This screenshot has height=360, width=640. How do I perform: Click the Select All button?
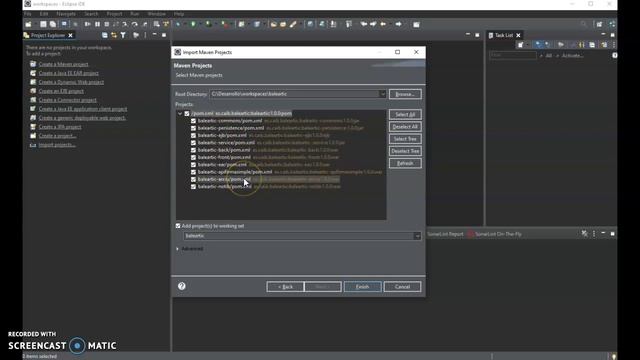click(x=405, y=114)
